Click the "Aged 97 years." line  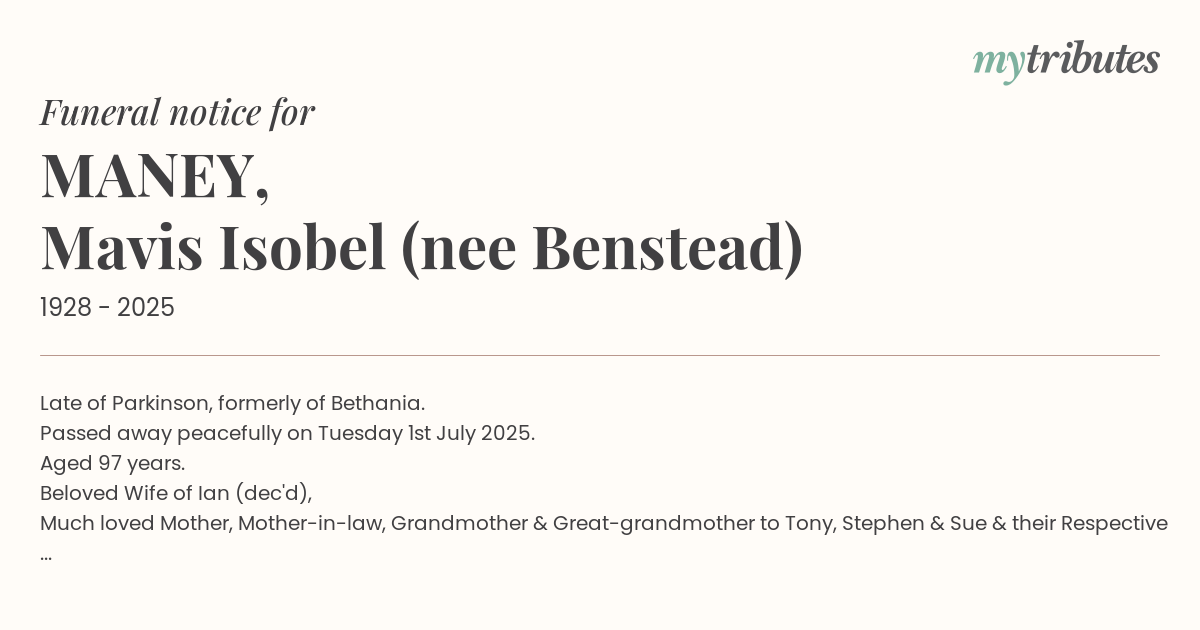click(112, 463)
